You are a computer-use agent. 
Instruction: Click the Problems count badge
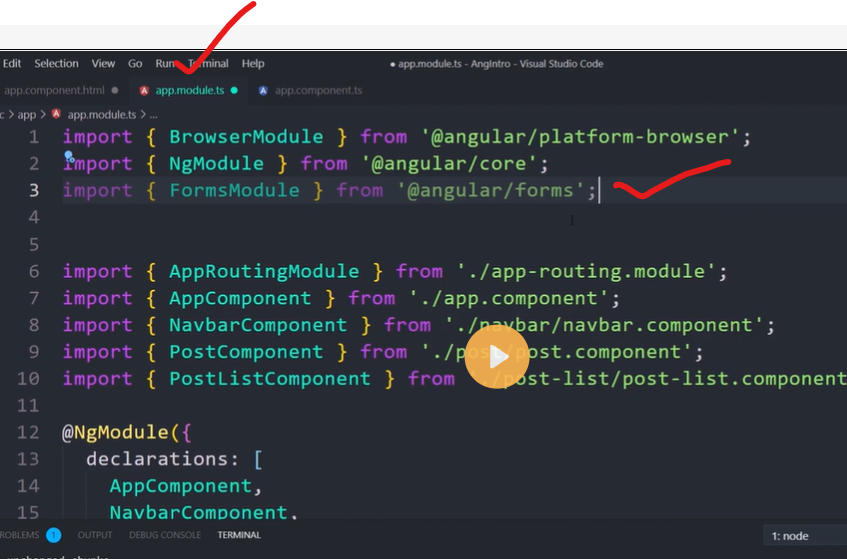pyautogui.click(x=53, y=535)
